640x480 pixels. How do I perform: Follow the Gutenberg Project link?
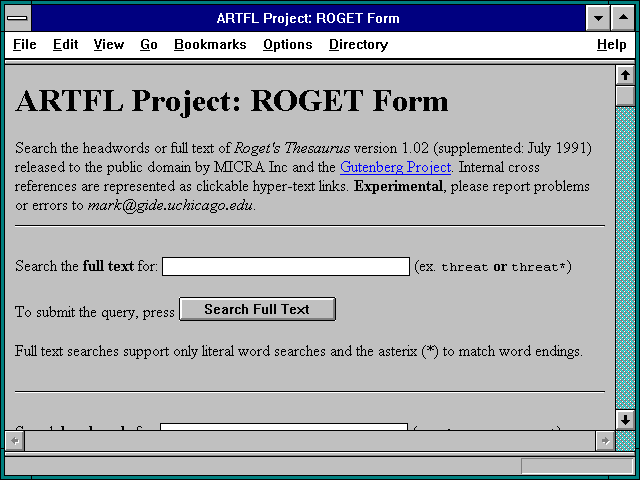pyautogui.click(x=396, y=167)
